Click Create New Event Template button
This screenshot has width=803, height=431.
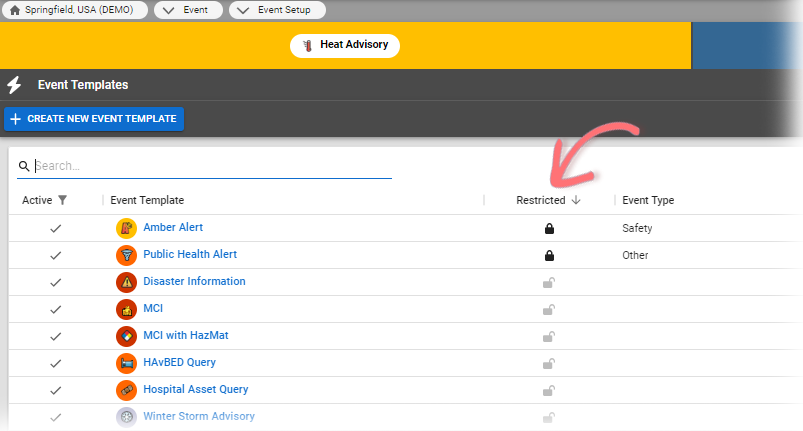point(94,119)
